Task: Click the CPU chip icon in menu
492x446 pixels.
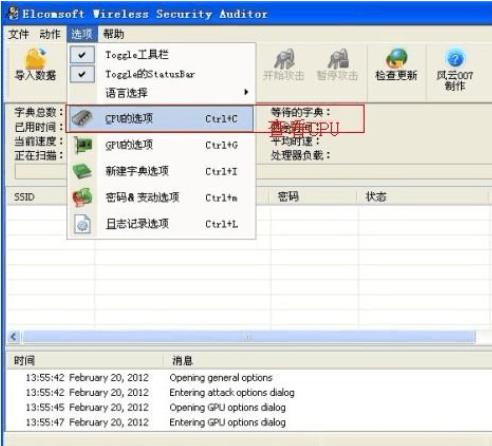Action: pos(82,119)
